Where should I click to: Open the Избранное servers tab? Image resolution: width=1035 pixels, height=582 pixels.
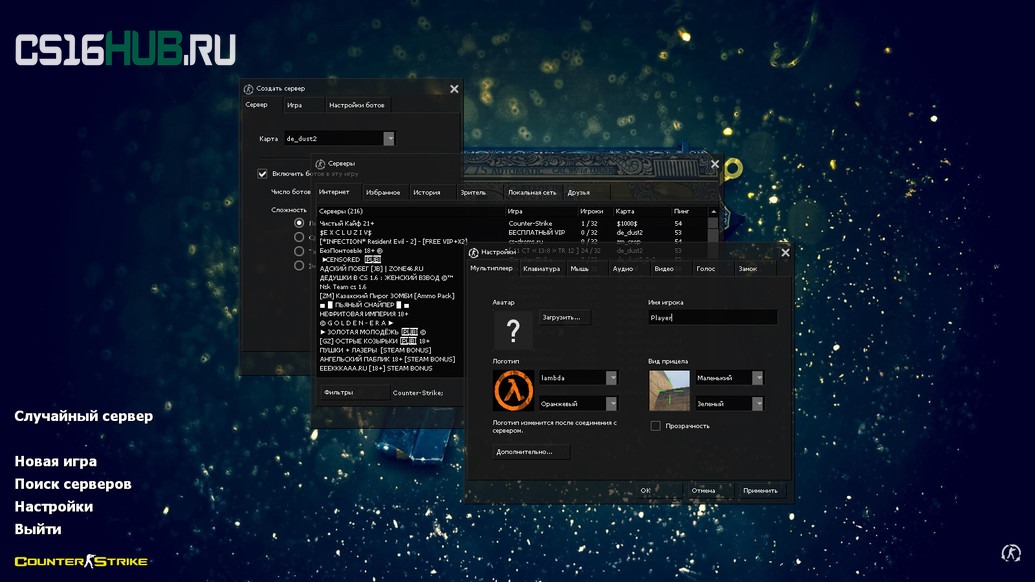point(383,193)
